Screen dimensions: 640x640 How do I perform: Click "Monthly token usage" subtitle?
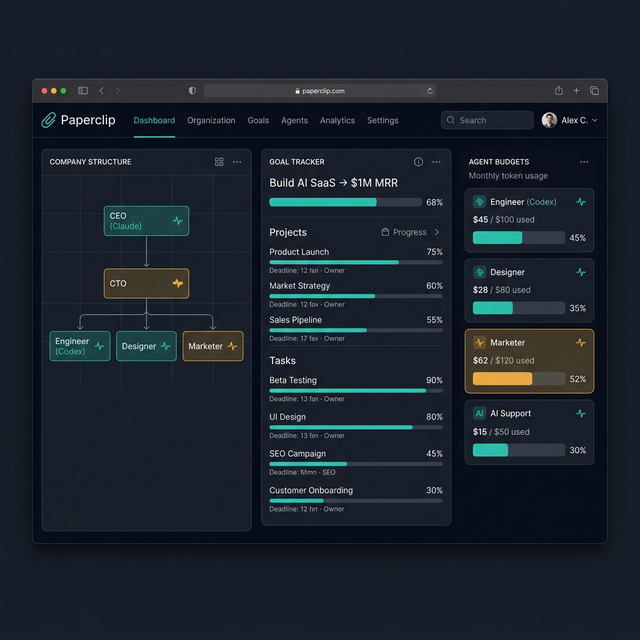point(508,176)
